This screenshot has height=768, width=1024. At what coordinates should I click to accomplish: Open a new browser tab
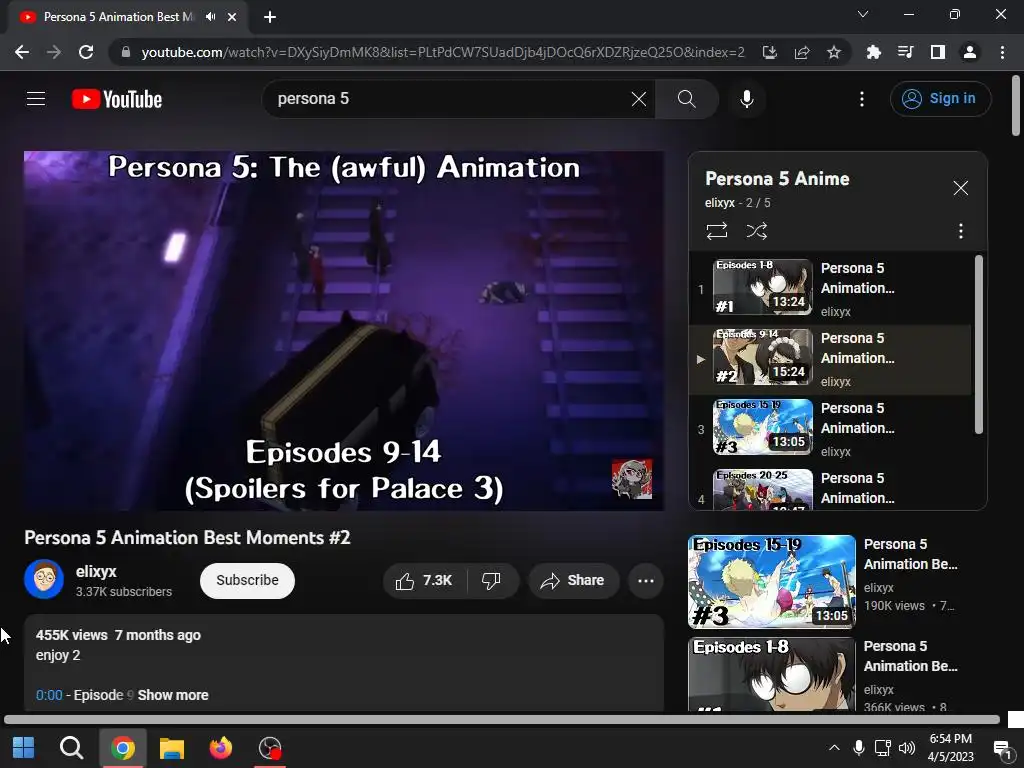click(270, 17)
